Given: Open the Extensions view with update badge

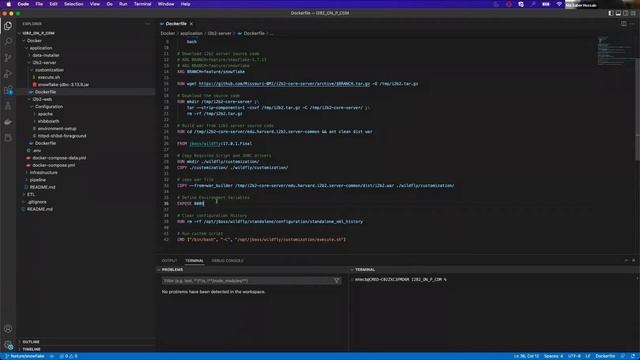Looking at the screenshot, I should [x=8, y=90].
